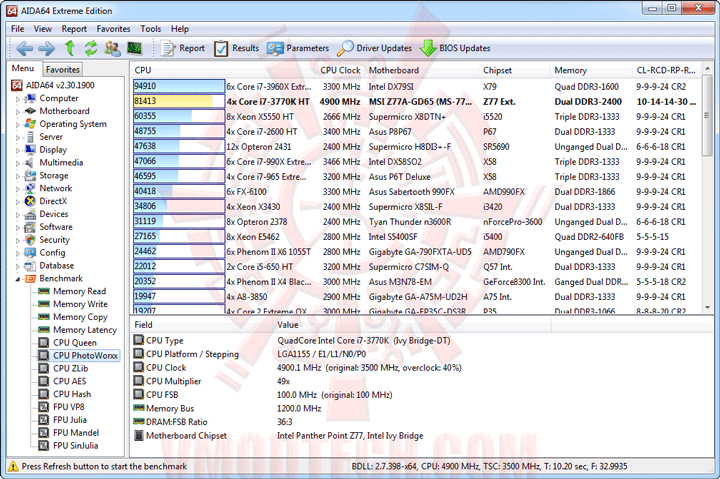Select the Software icon in tree
This screenshot has height=479, width=720.
coord(30,227)
